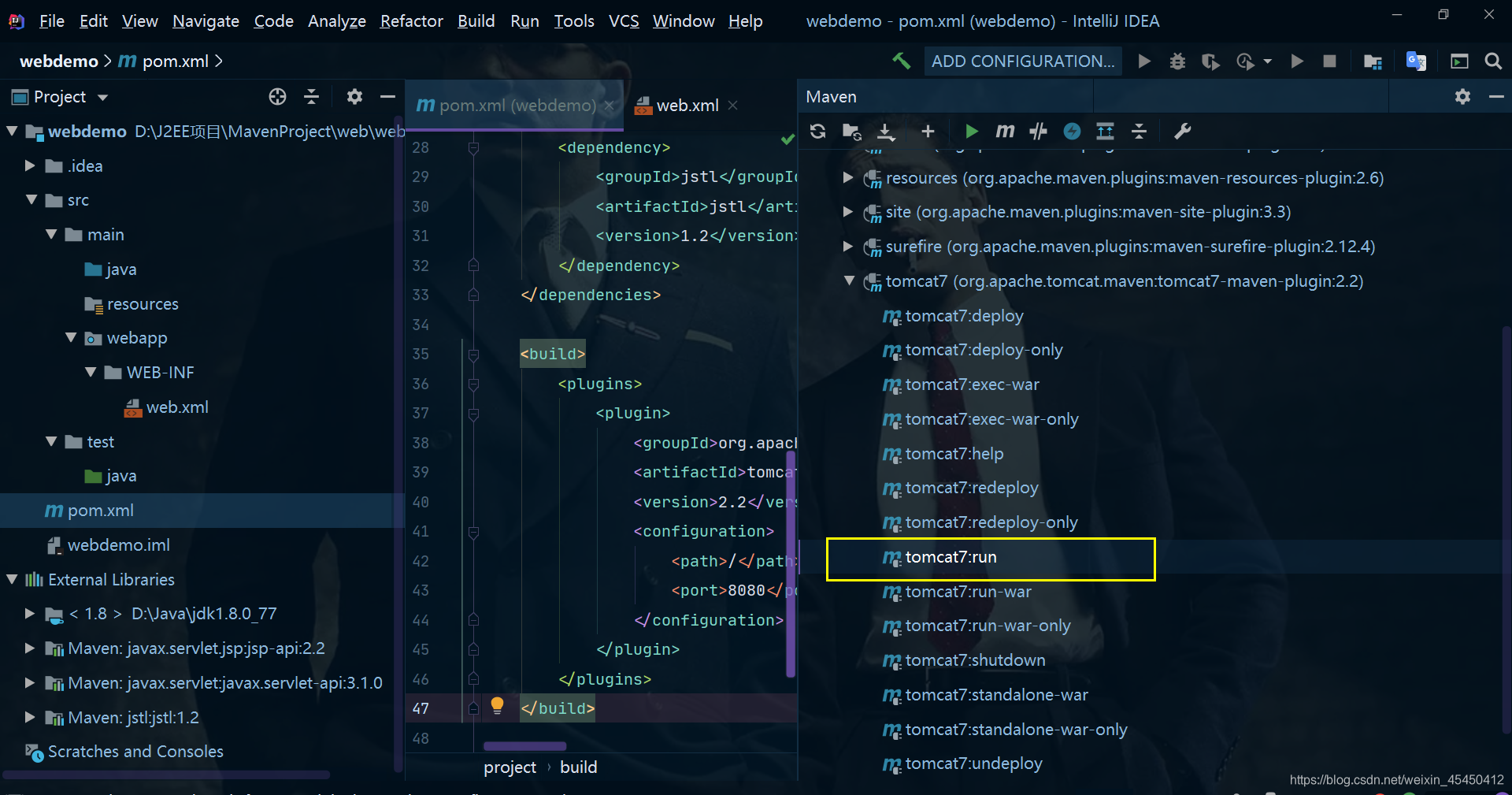The width and height of the screenshot is (1512, 795).
Task: Select tomcat7:deploy goal
Action: [x=964, y=316]
